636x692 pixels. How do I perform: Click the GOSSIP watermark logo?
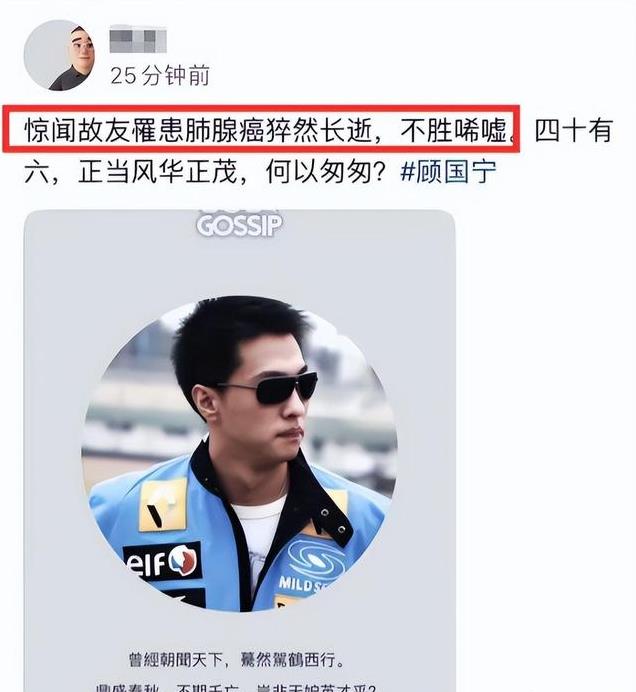[x=239, y=223]
